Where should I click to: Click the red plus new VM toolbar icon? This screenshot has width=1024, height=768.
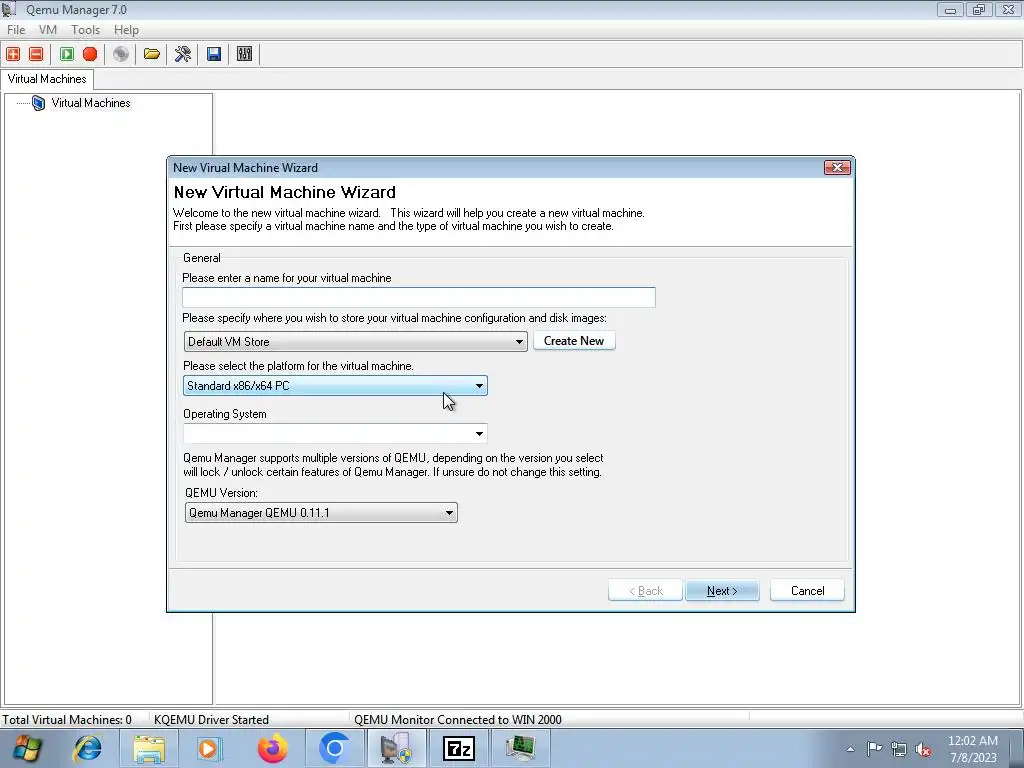point(13,54)
